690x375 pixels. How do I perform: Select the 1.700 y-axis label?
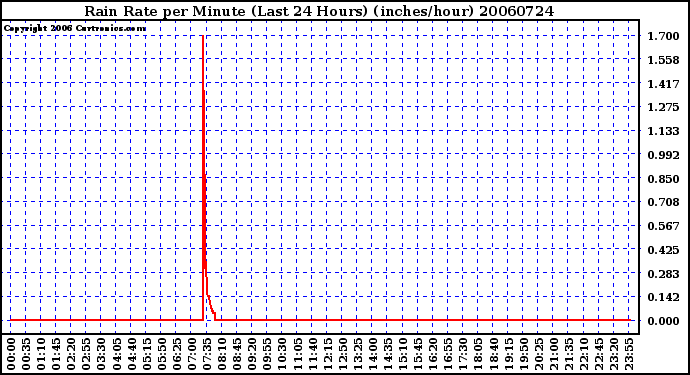pos(663,36)
